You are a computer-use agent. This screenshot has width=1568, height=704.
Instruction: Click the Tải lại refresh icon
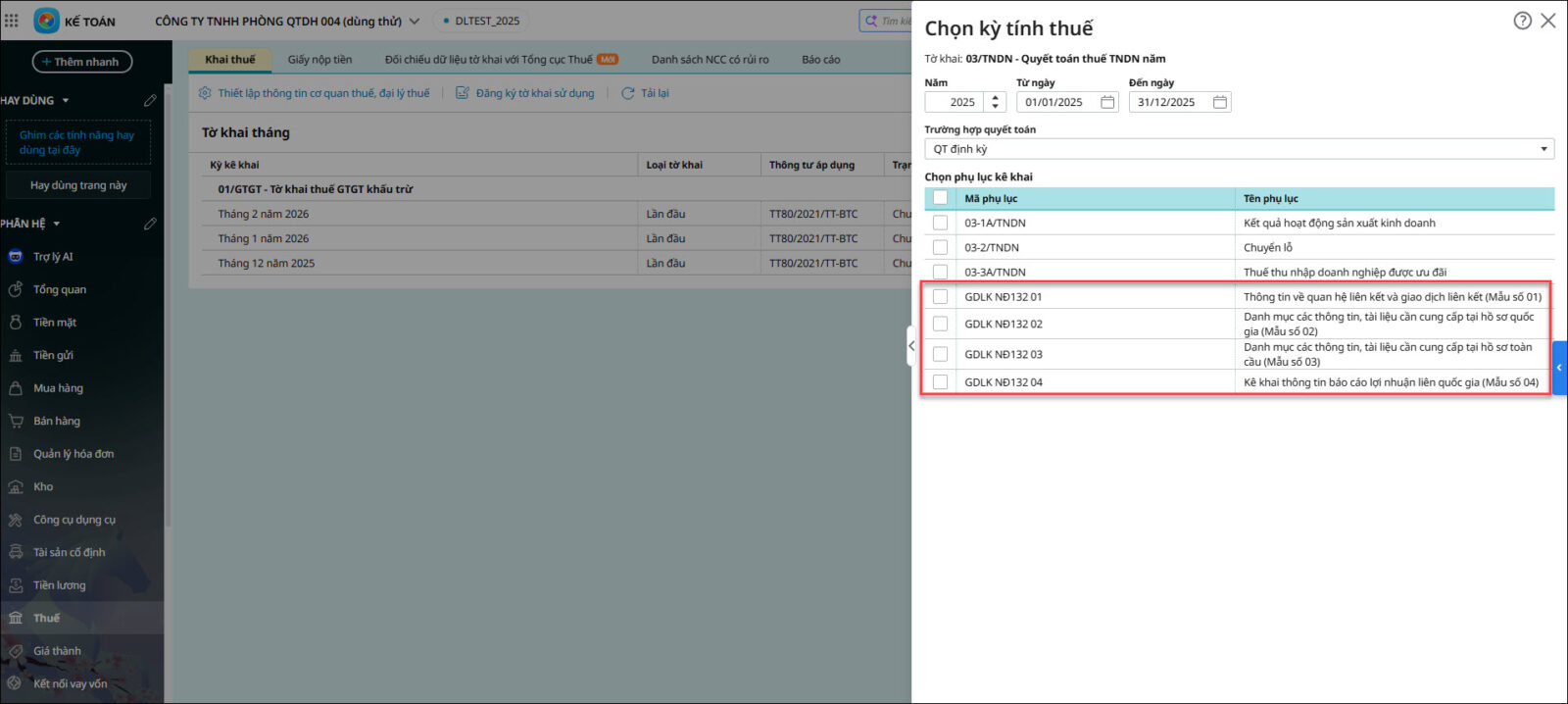(628, 93)
